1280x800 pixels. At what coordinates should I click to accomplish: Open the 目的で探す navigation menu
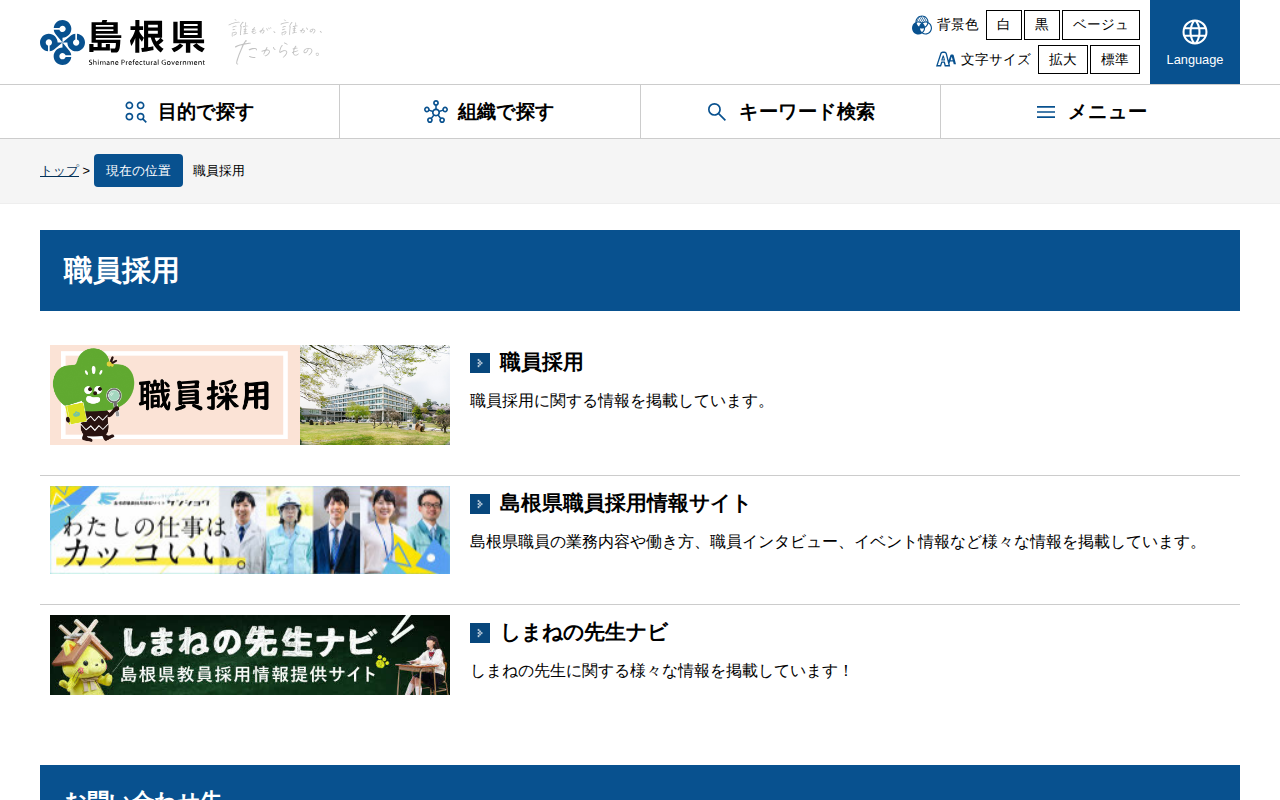[x=190, y=112]
